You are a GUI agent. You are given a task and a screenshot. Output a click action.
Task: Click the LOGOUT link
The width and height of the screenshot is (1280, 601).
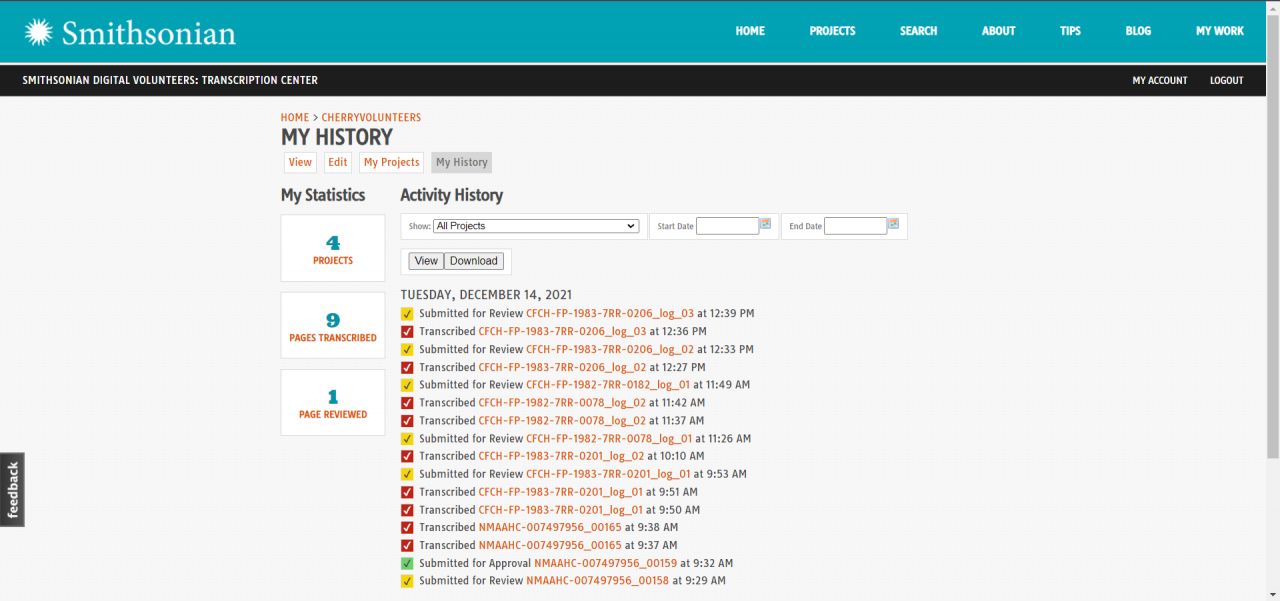(1227, 80)
